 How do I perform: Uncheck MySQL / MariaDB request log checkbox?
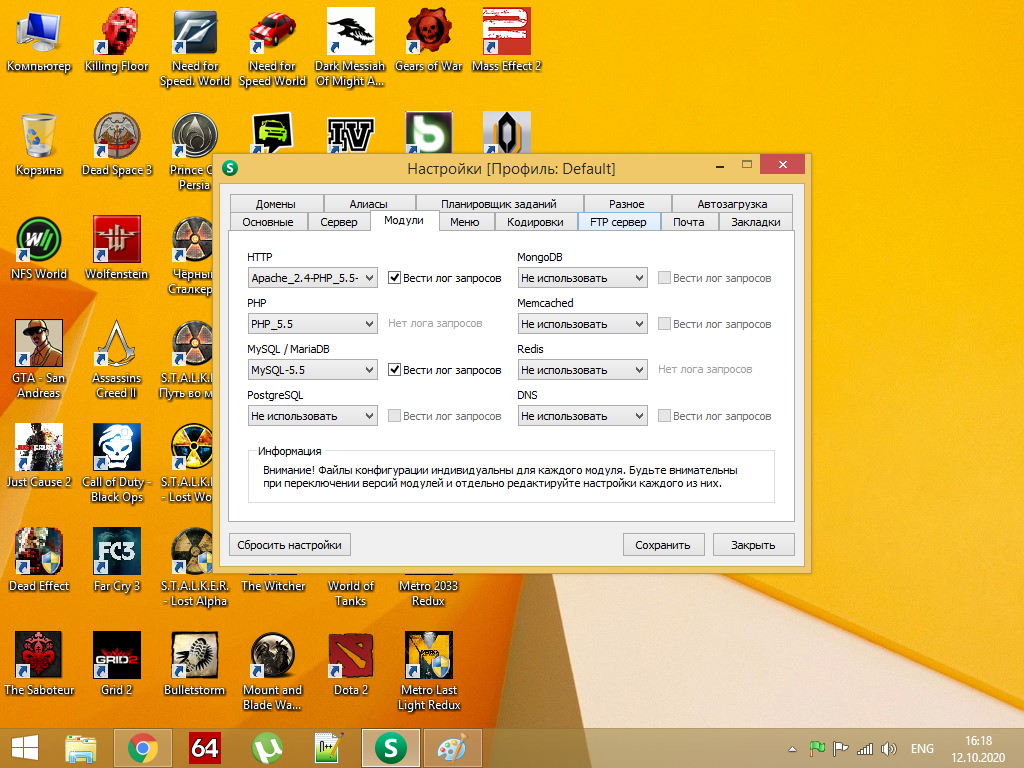(x=395, y=370)
